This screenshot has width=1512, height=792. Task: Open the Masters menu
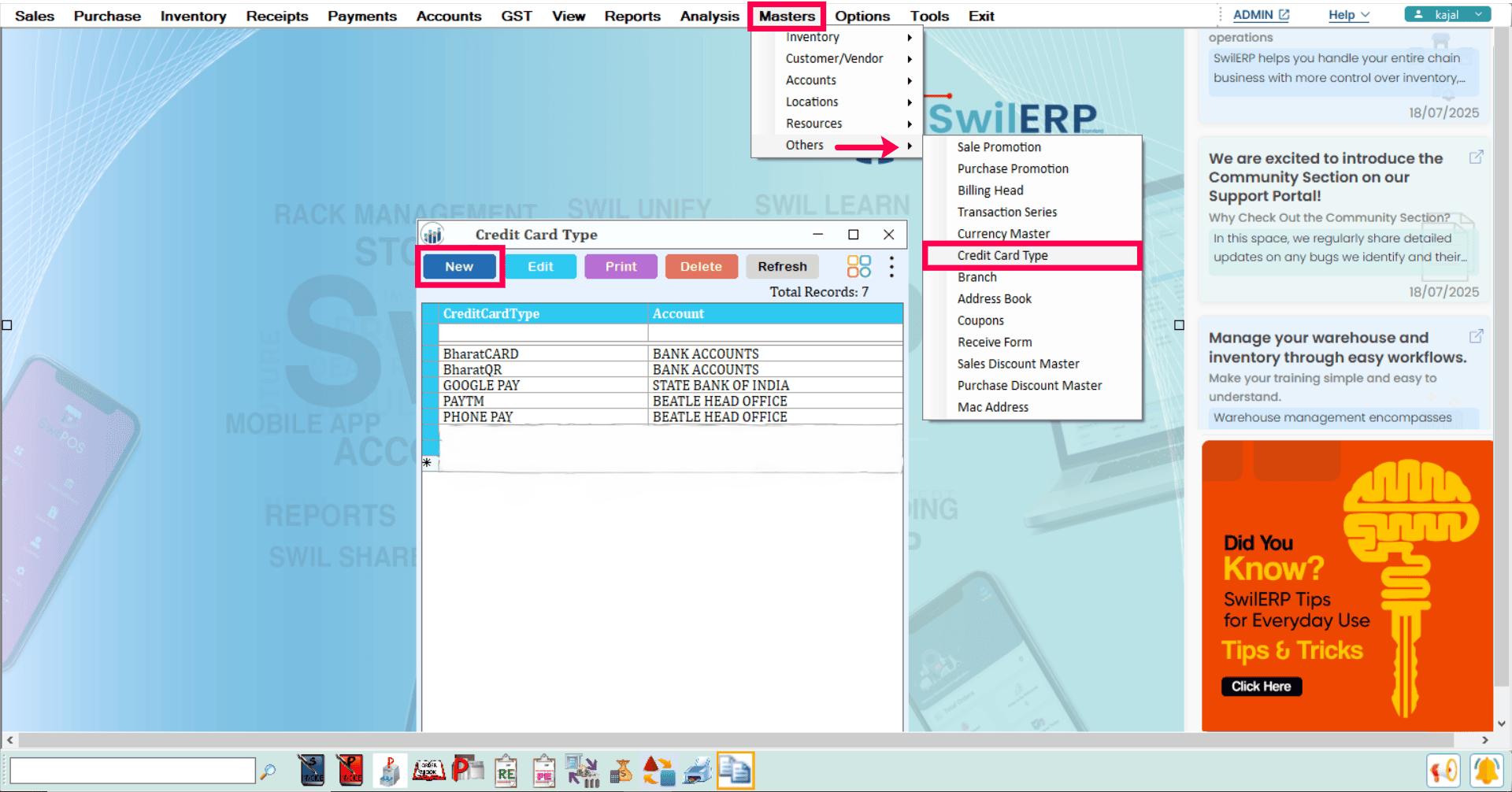coord(787,16)
